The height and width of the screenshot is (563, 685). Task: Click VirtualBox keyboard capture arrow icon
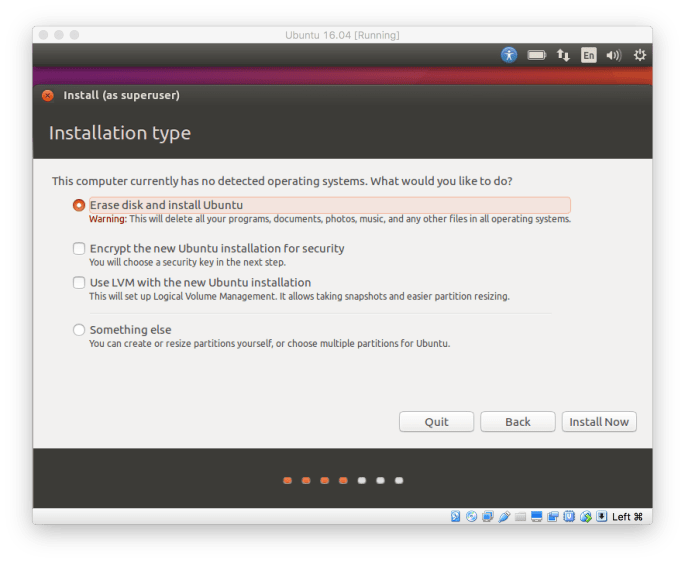(602, 517)
